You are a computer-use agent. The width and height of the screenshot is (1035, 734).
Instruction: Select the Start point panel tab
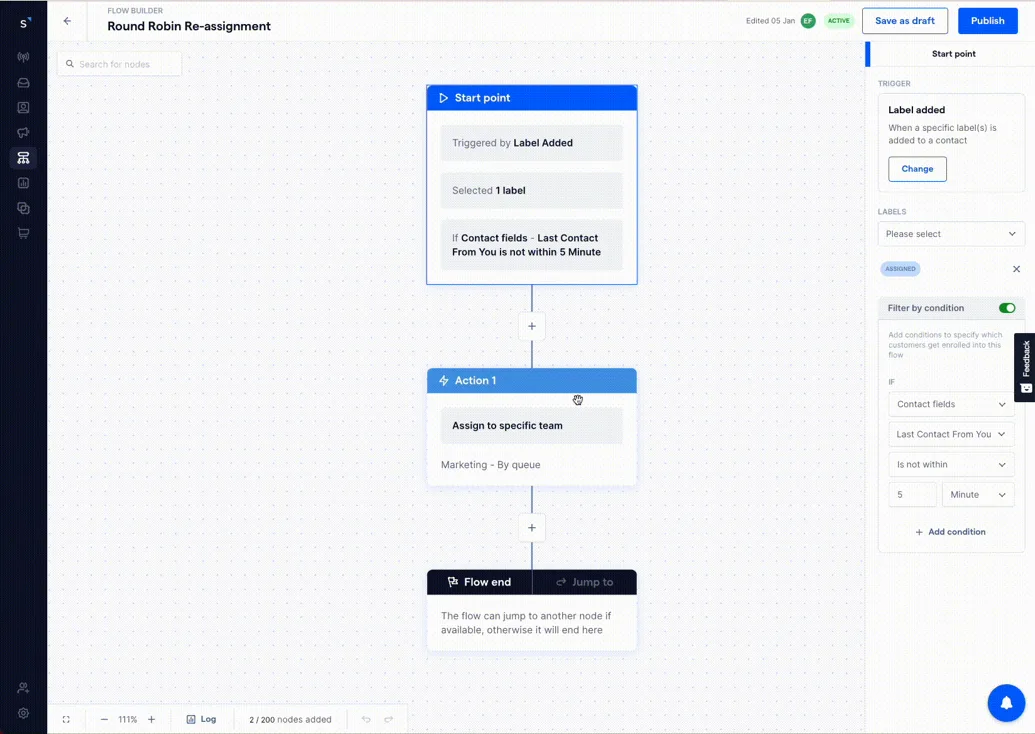pyautogui.click(x=953, y=54)
